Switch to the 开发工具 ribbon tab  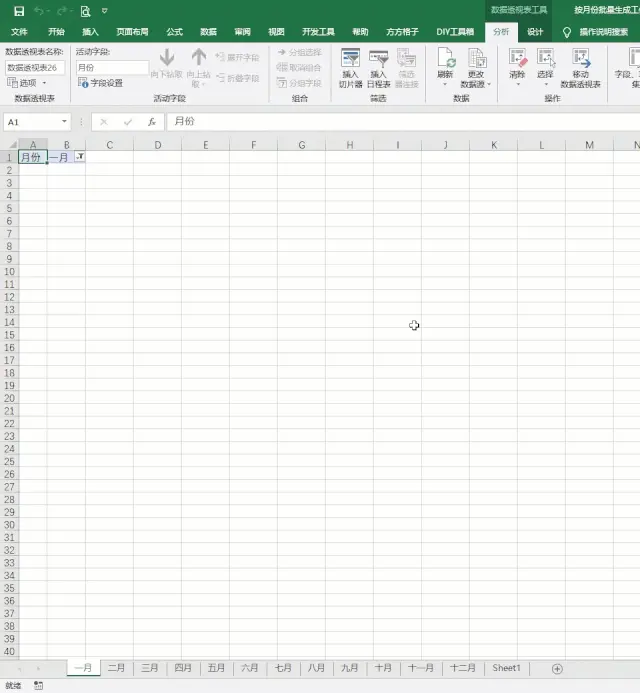click(318, 32)
